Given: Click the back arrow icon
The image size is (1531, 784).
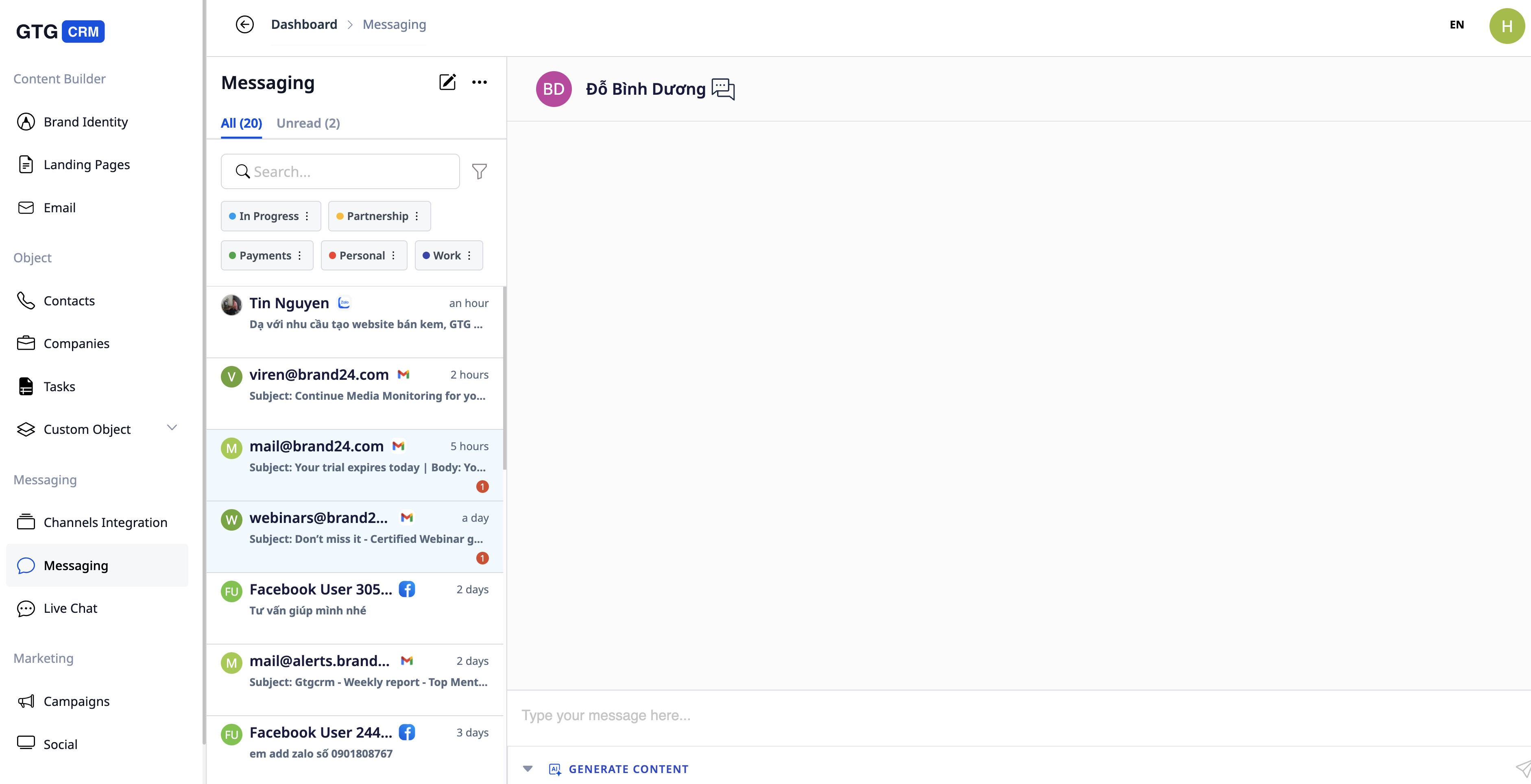Looking at the screenshot, I should 244,24.
